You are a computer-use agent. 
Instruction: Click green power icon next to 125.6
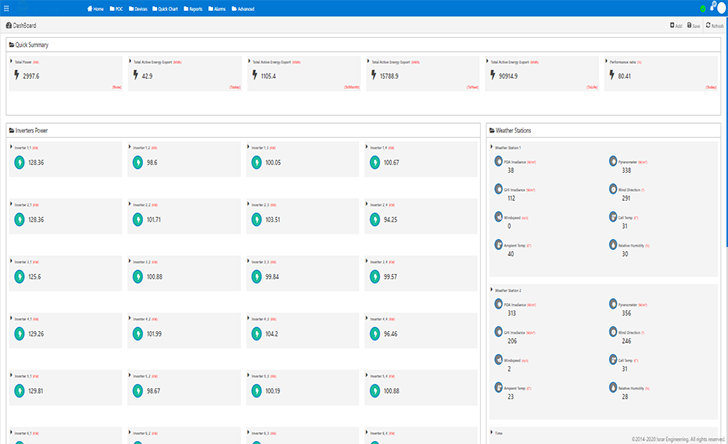(19, 276)
